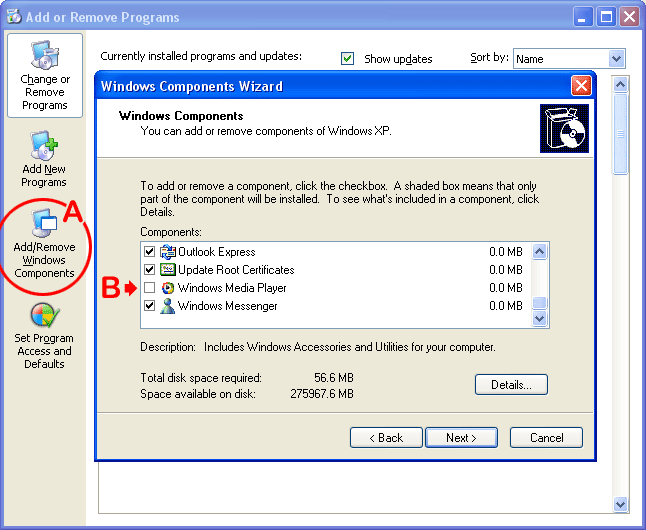
Task: Click programs list scroll up arrow
Action: click(x=620, y=85)
